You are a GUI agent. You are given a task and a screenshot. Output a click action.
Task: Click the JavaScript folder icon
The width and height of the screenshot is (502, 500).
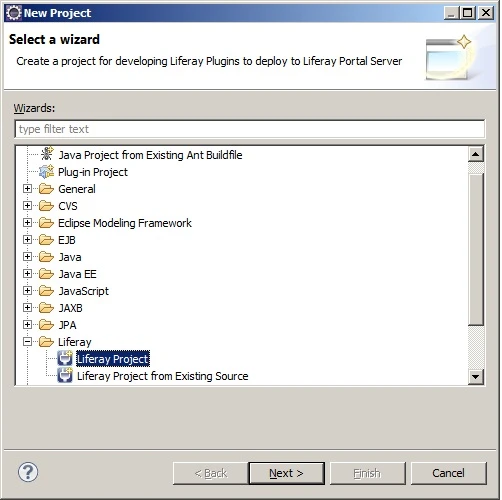coord(46,291)
